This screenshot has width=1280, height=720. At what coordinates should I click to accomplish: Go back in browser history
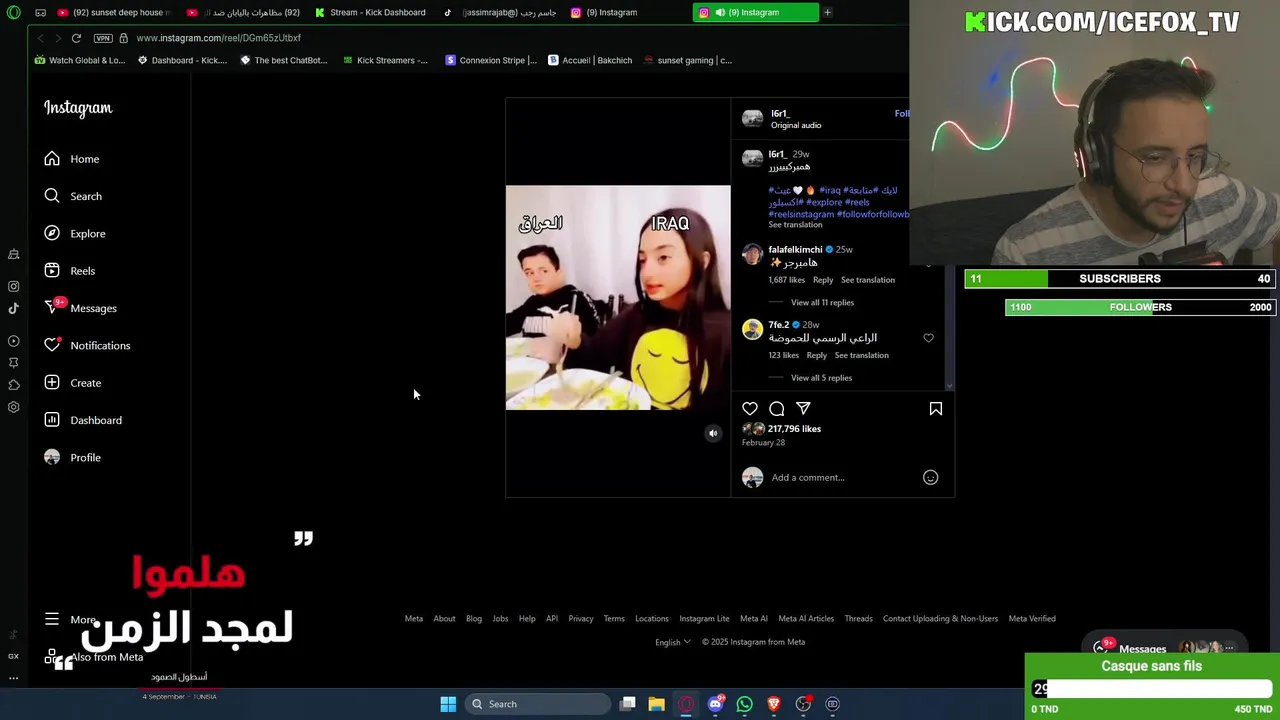pyautogui.click(x=40, y=38)
